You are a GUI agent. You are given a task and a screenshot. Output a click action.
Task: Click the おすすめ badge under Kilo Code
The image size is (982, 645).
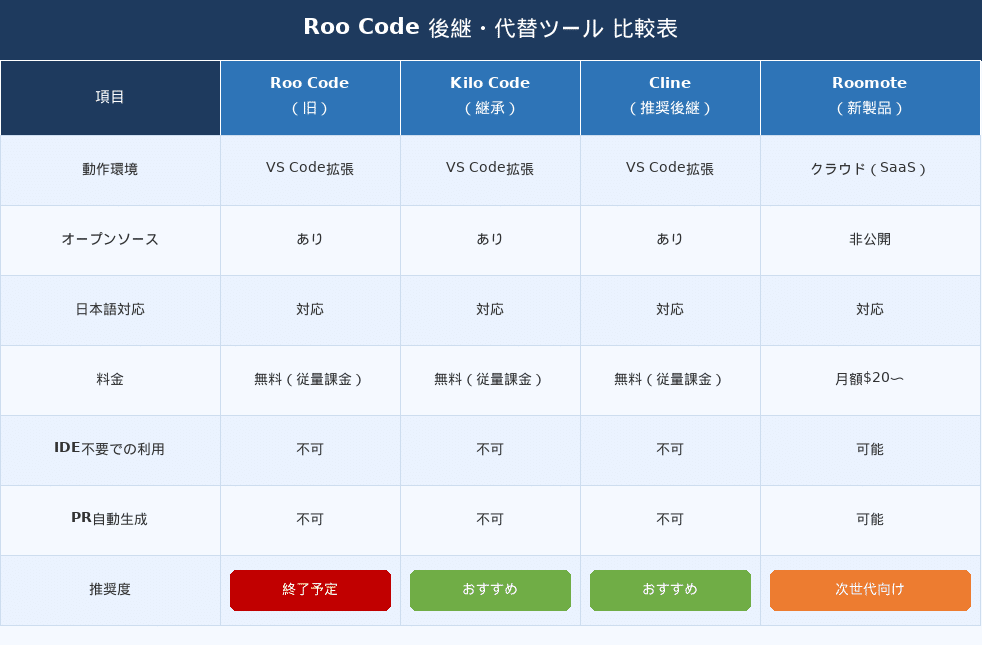[x=490, y=590]
